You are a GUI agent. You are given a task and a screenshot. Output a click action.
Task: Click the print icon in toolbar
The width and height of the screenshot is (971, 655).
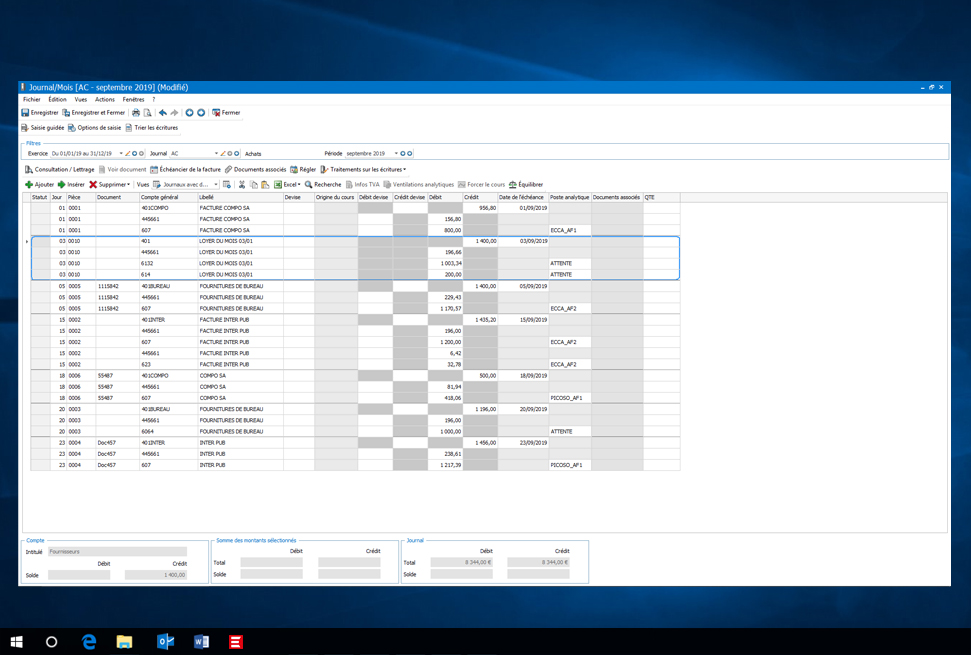(136, 113)
